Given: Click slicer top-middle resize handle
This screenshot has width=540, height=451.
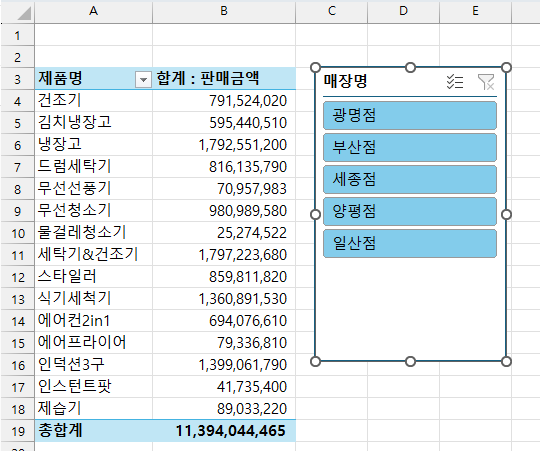Looking at the screenshot, I should 410,67.
